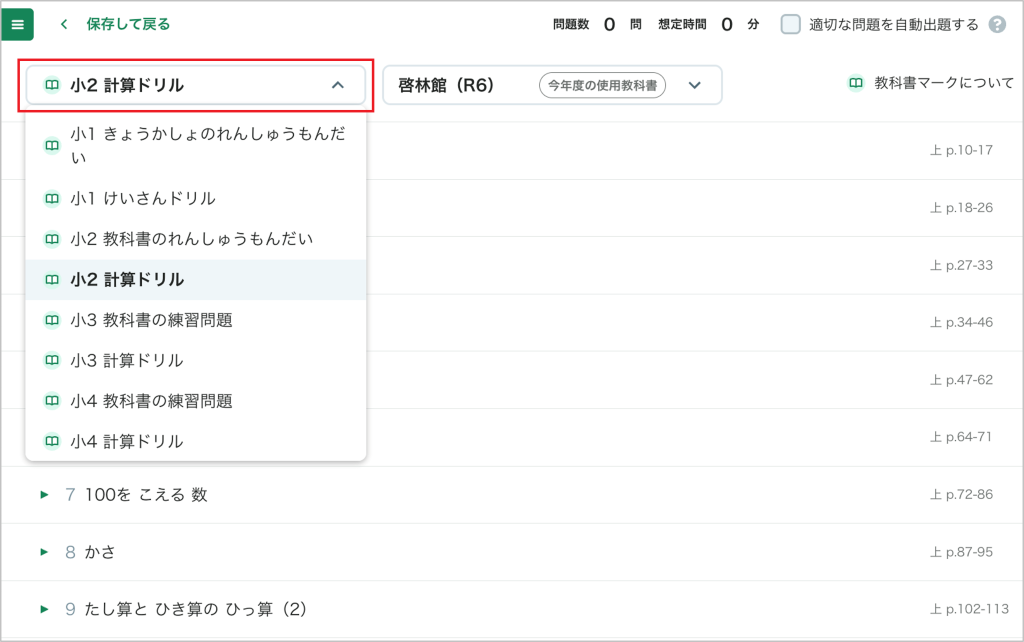Click book icon next to 小2 教科書のれんしゅうもんだい
Image resolution: width=1024 pixels, height=642 pixels.
[x=52, y=239]
